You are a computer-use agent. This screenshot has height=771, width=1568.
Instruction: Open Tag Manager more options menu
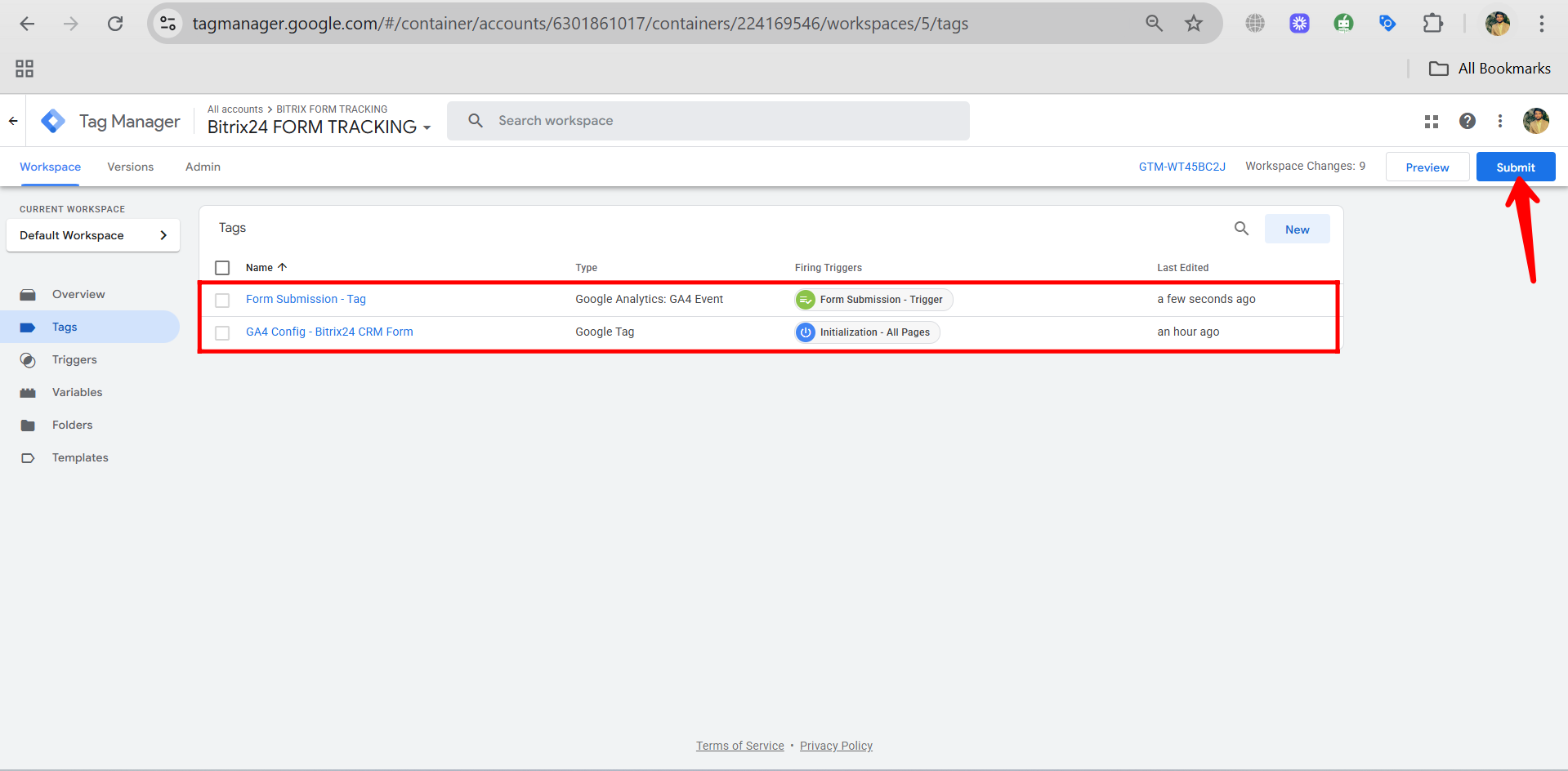pyautogui.click(x=1500, y=121)
